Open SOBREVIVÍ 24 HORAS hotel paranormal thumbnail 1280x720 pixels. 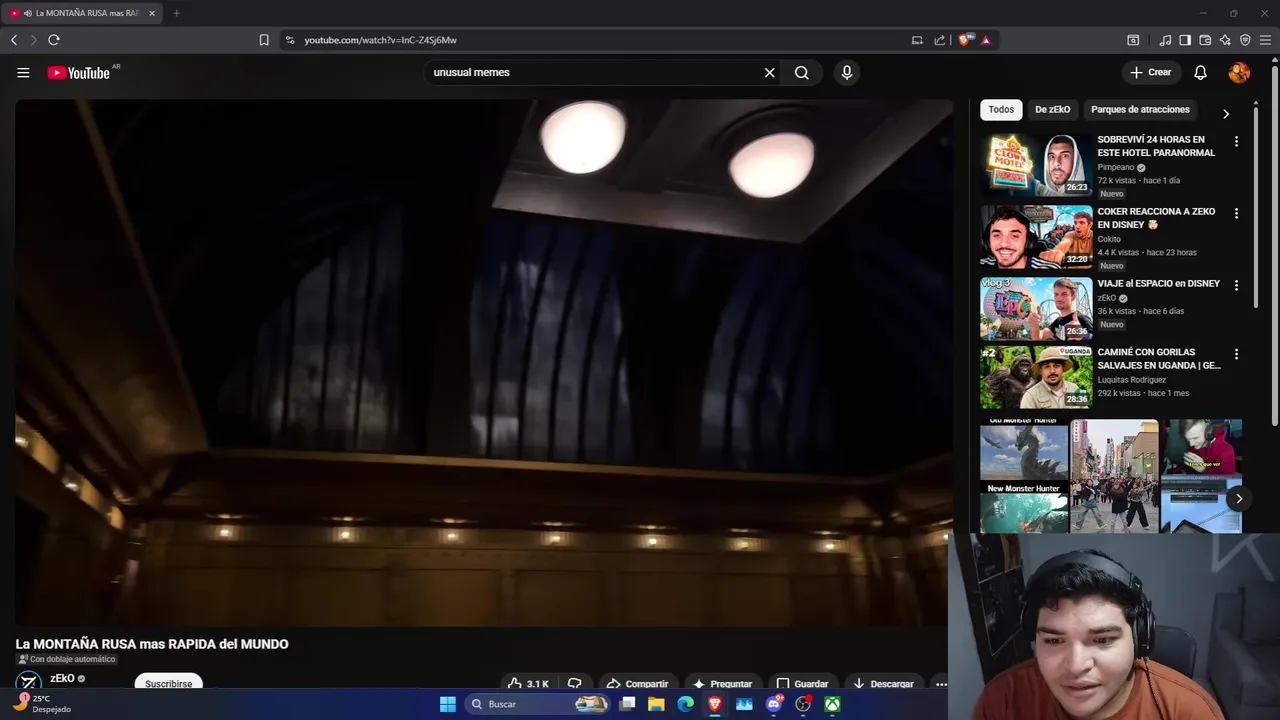[x=1036, y=165]
